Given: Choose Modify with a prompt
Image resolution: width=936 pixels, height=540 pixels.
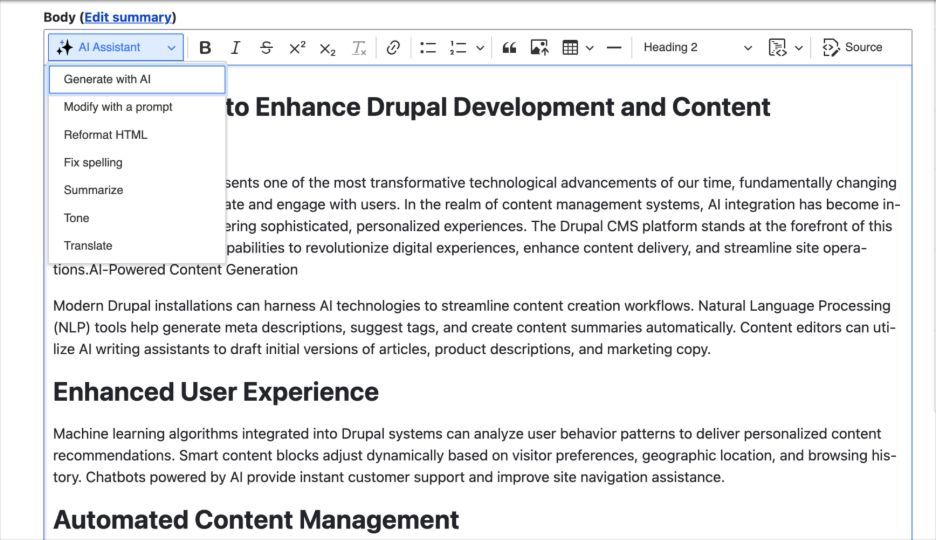Looking at the screenshot, I should pos(137,107).
